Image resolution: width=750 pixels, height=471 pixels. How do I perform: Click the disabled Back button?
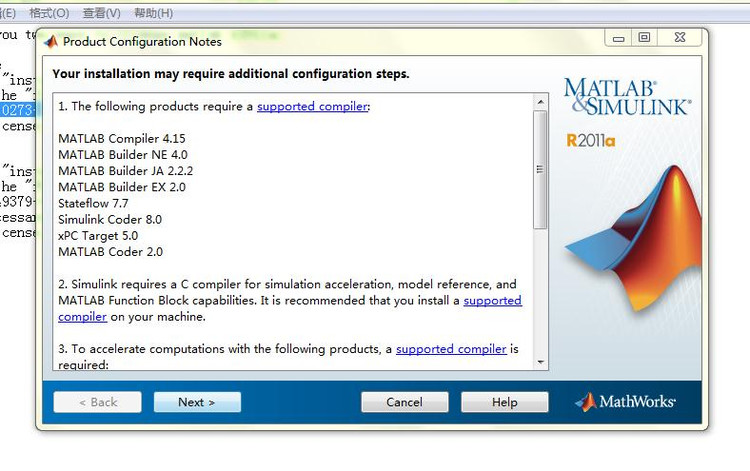[98, 402]
